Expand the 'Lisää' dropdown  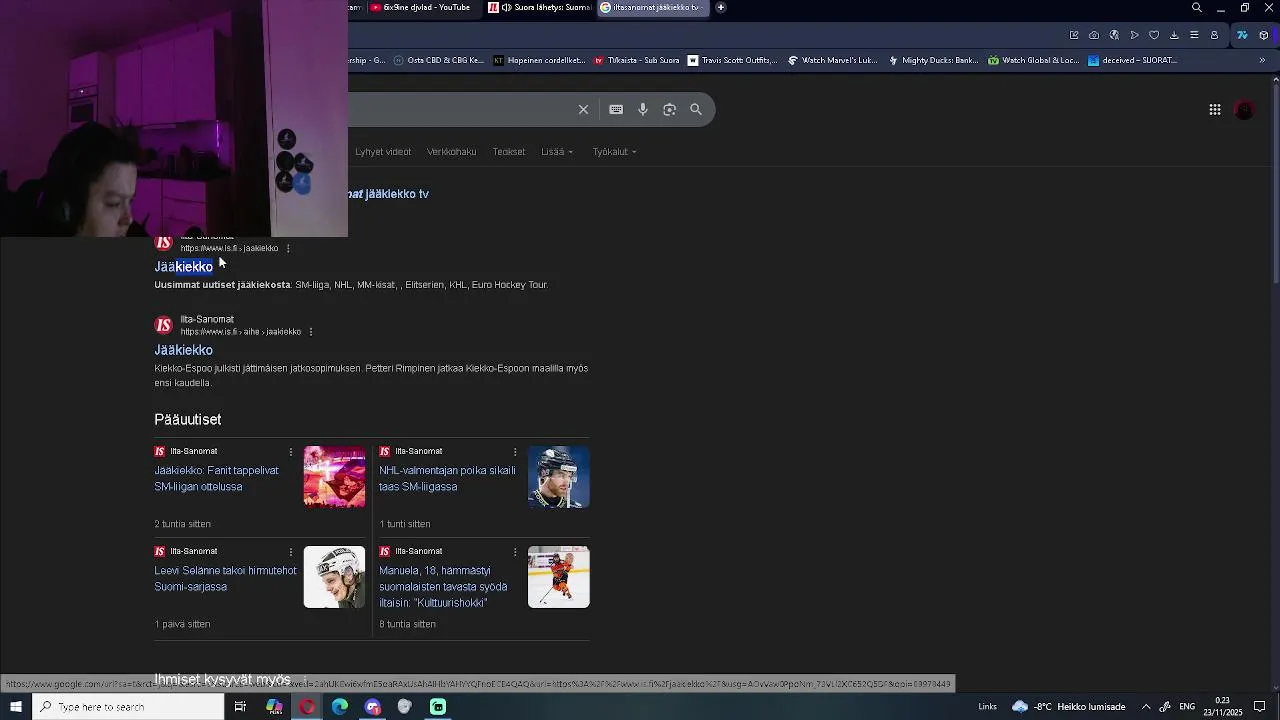point(557,152)
